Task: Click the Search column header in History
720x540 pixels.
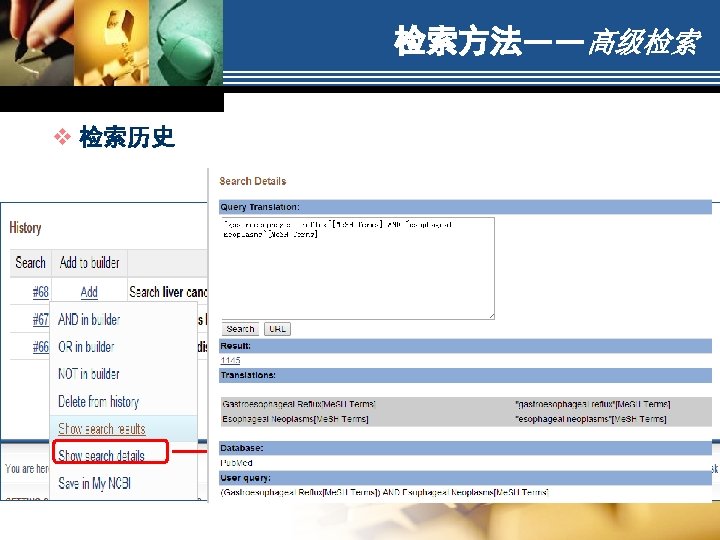Action: (x=30, y=263)
